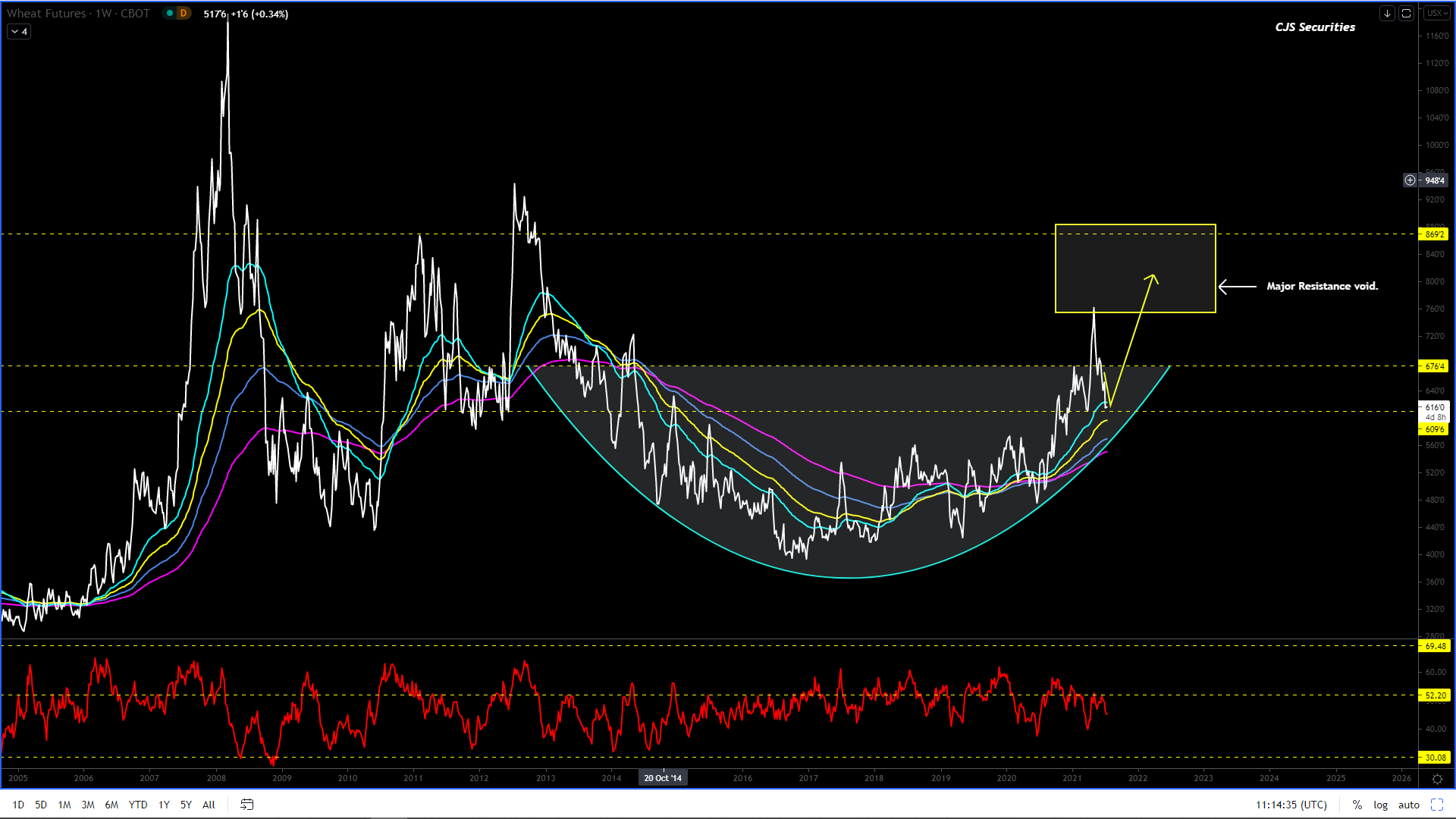
Task: Select the YTD date range
Action: (137, 805)
